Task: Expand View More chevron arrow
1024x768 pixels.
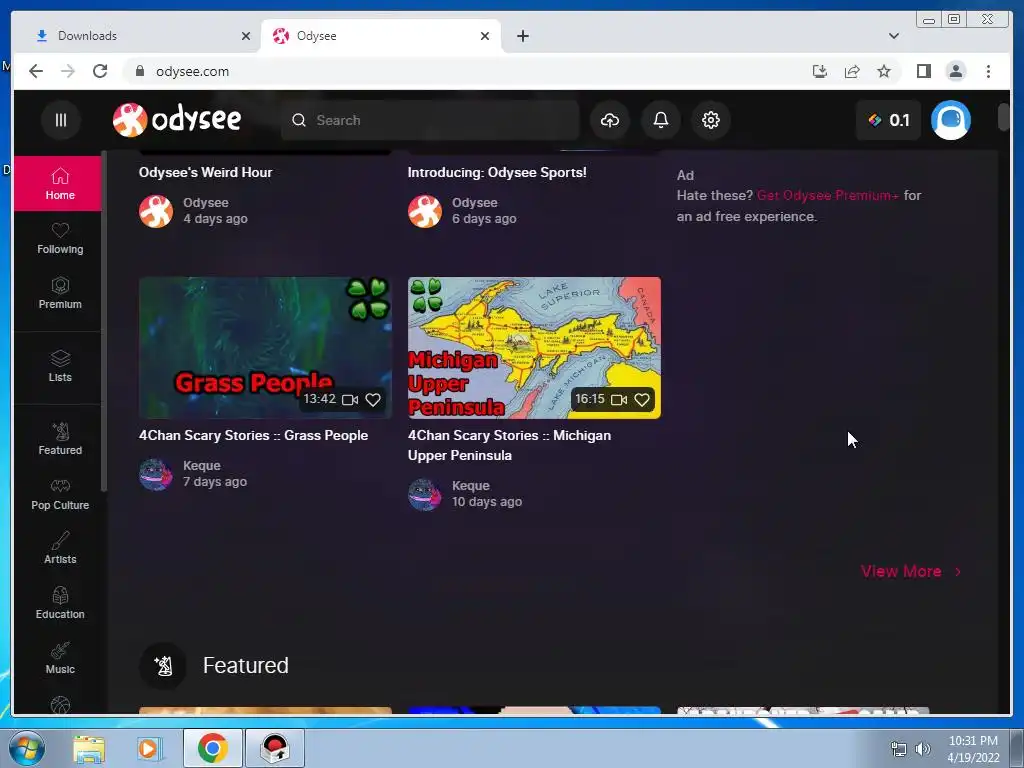Action: [957, 571]
